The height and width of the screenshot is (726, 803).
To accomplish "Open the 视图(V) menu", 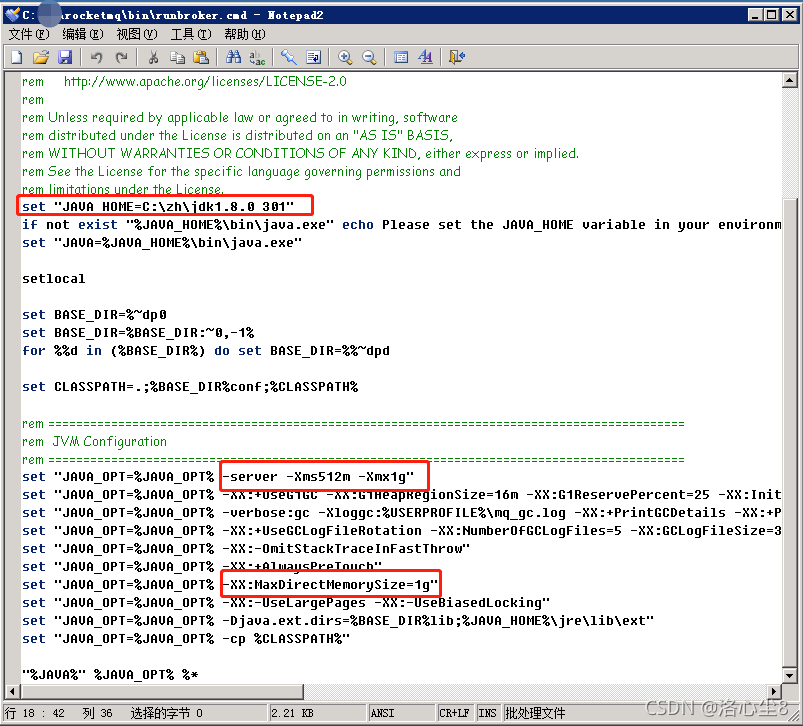I will (x=137, y=34).
